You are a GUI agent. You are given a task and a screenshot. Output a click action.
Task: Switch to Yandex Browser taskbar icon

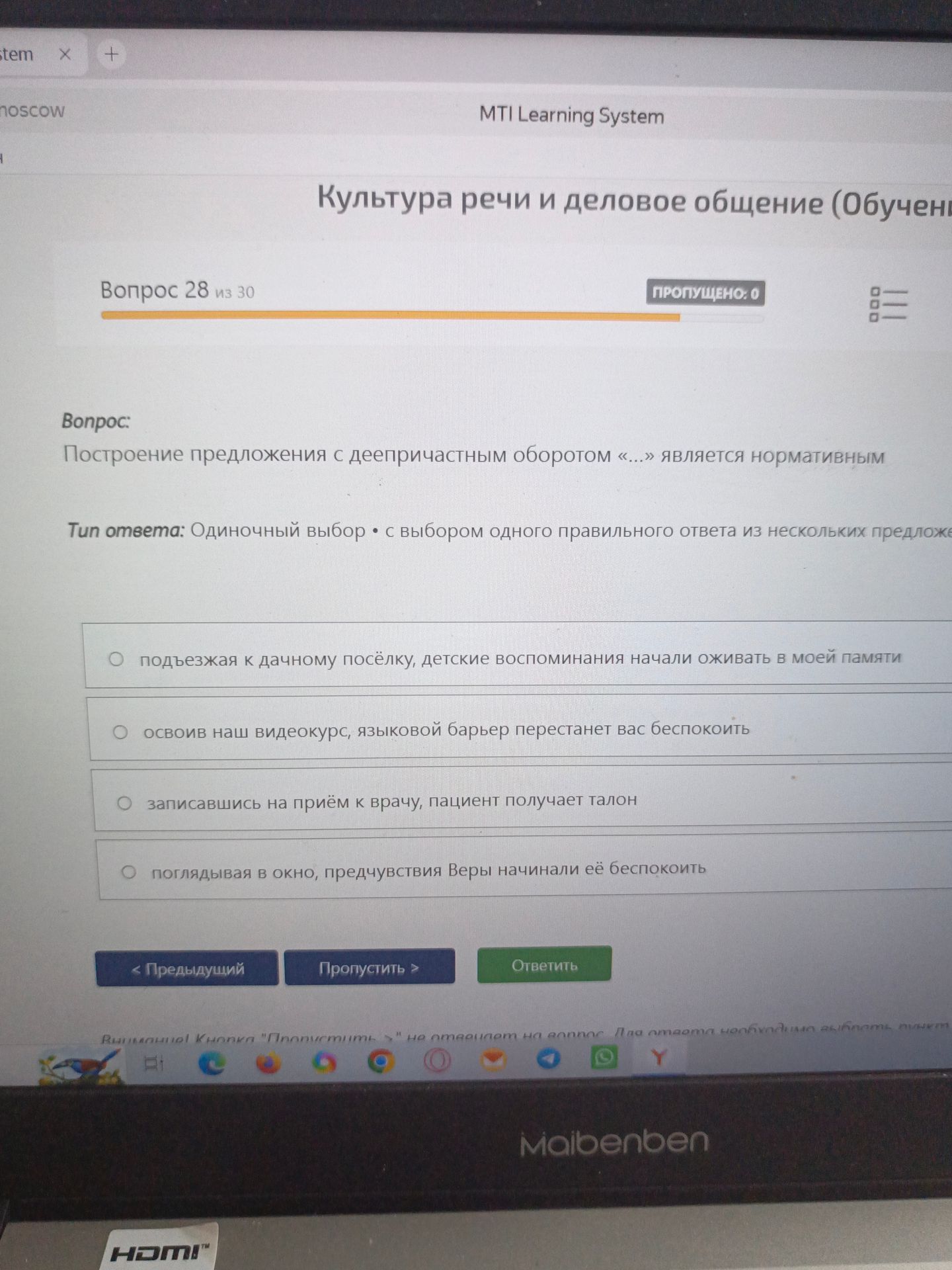[658, 1058]
